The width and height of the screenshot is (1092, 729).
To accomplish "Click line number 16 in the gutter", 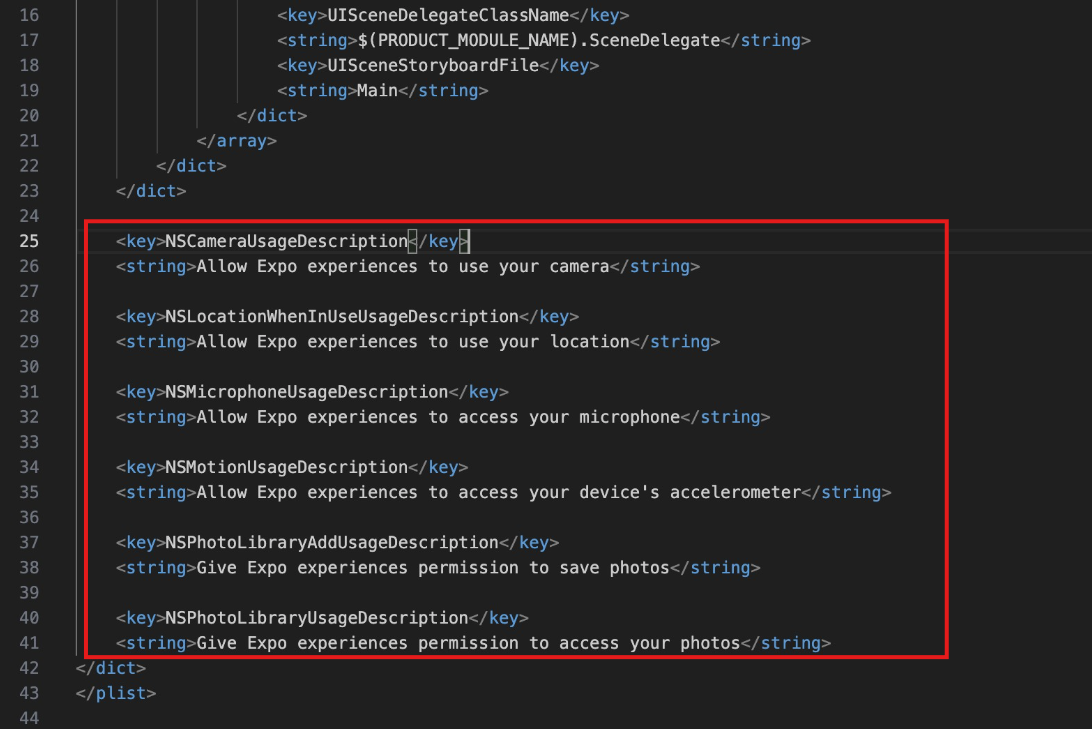I will coord(28,16).
